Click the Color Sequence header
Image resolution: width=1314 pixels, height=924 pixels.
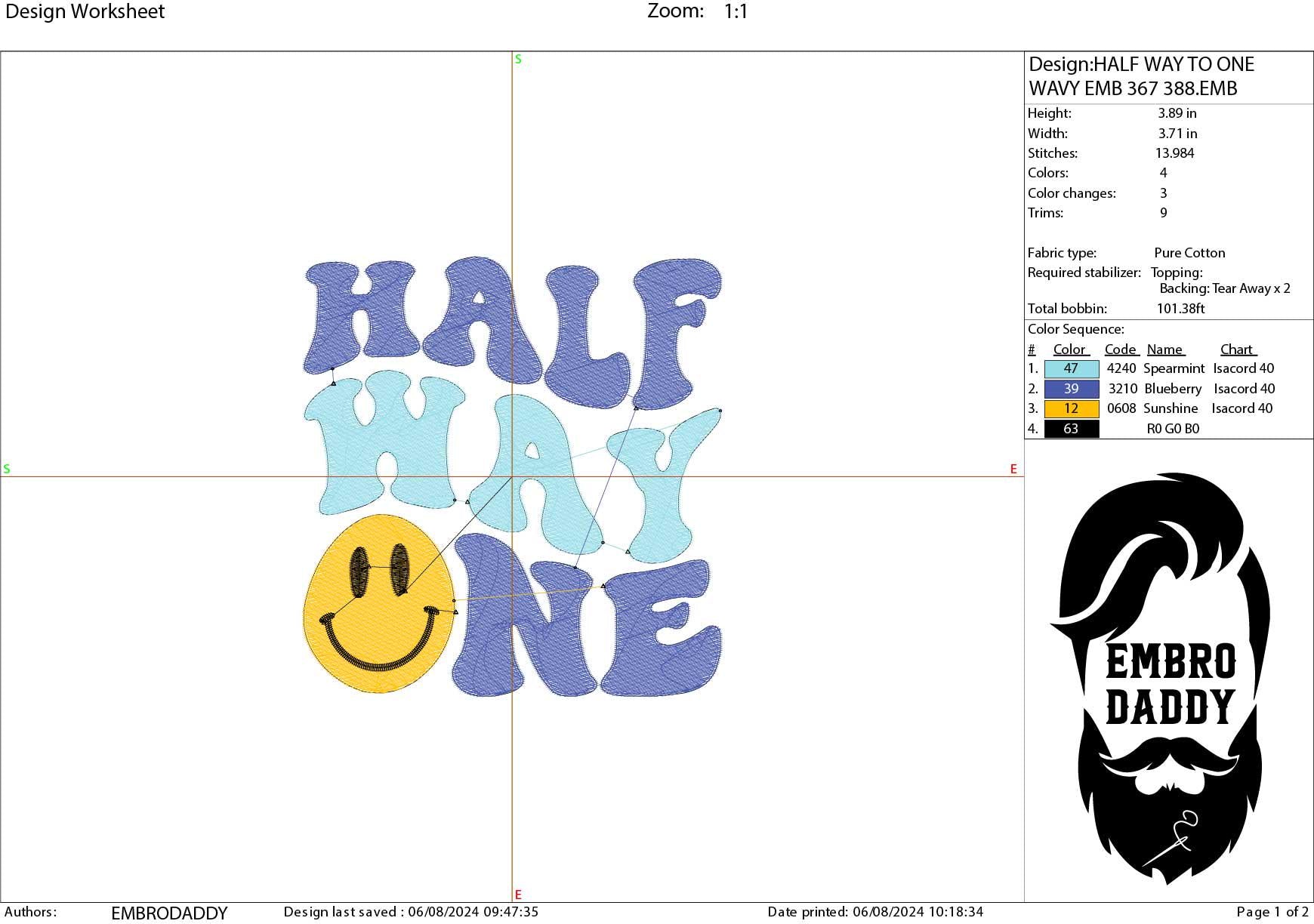[1076, 329]
